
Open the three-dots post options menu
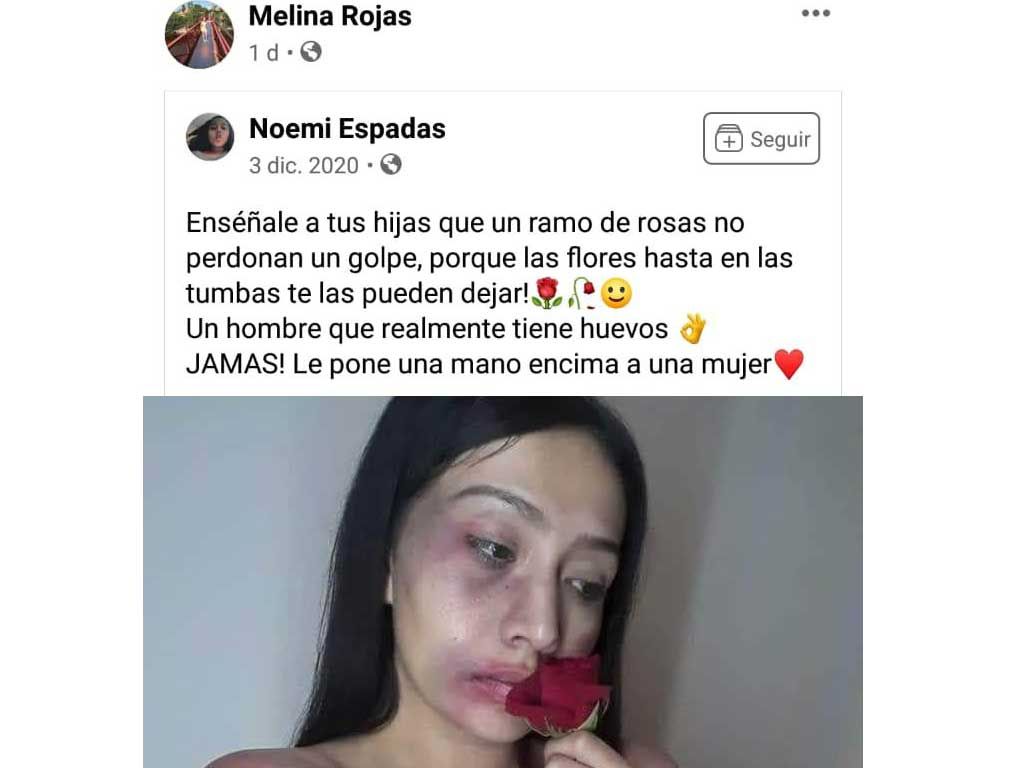[x=815, y=13]
